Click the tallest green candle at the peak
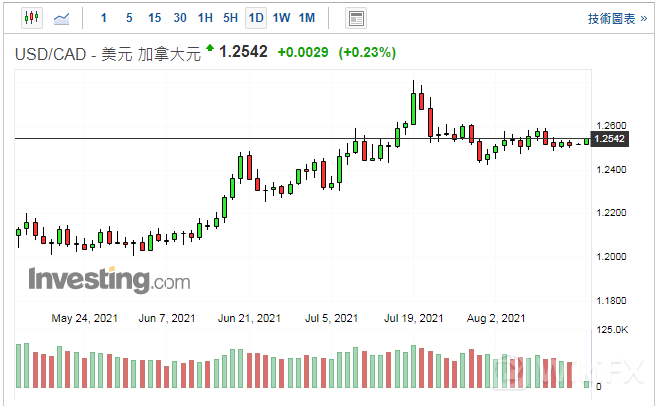This screenshot has height=406, width=655. point(414,107)
